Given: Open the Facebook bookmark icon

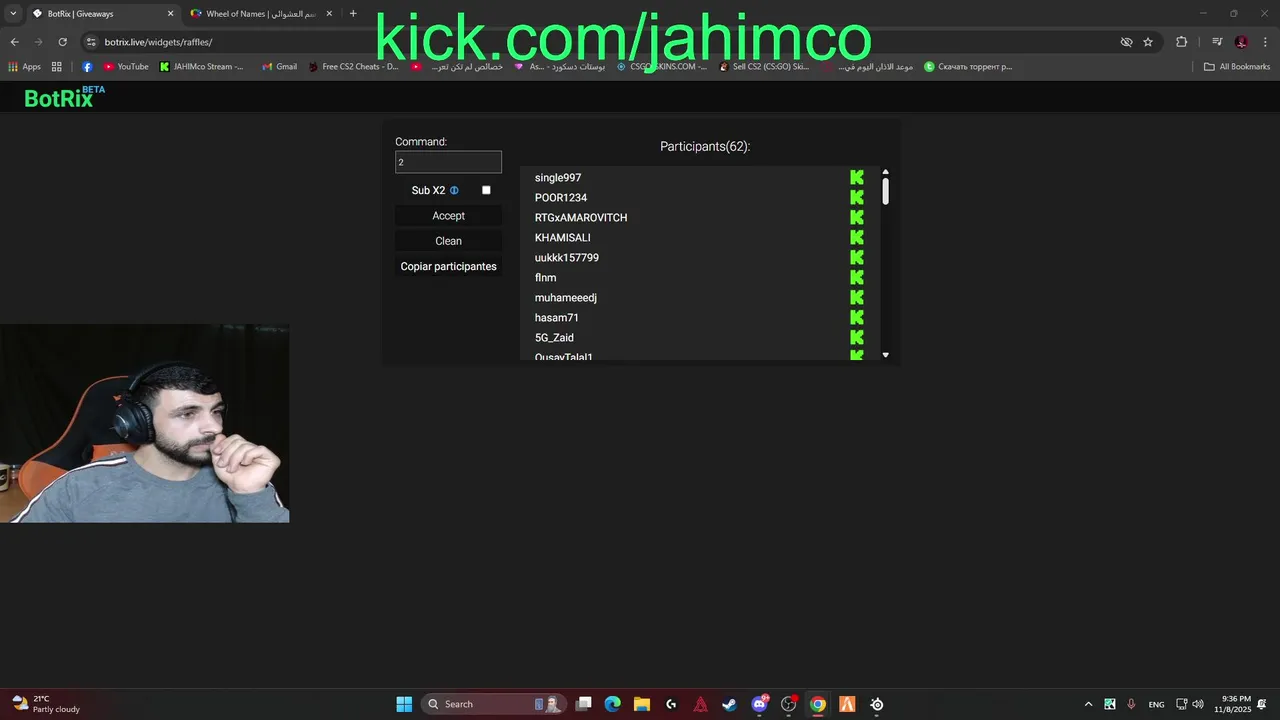Looking at the screenshot, I should click(87, 67).
